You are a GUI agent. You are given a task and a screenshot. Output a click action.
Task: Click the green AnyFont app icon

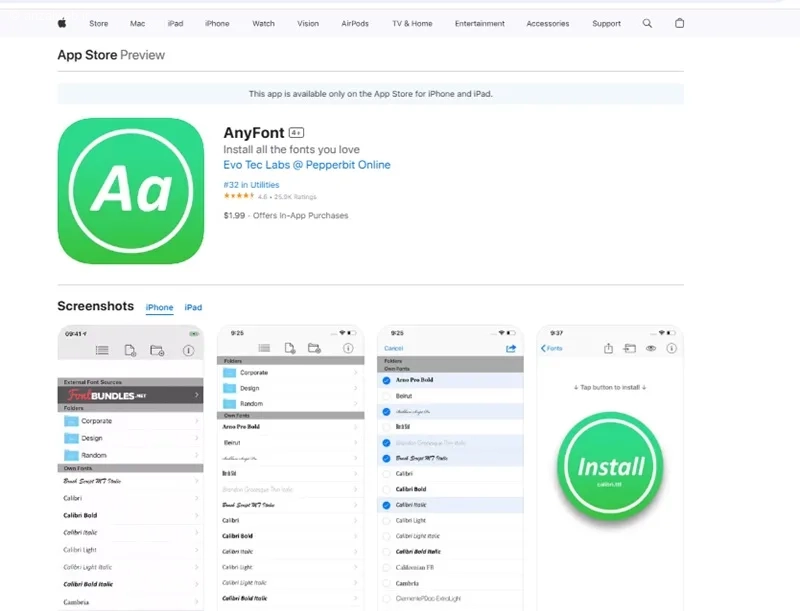[131, 191]
